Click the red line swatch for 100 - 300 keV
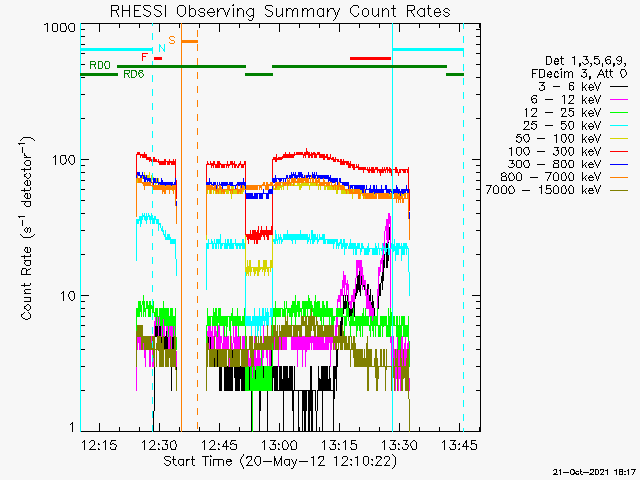This screenshot has height=480, width=640. pos(619,151)
